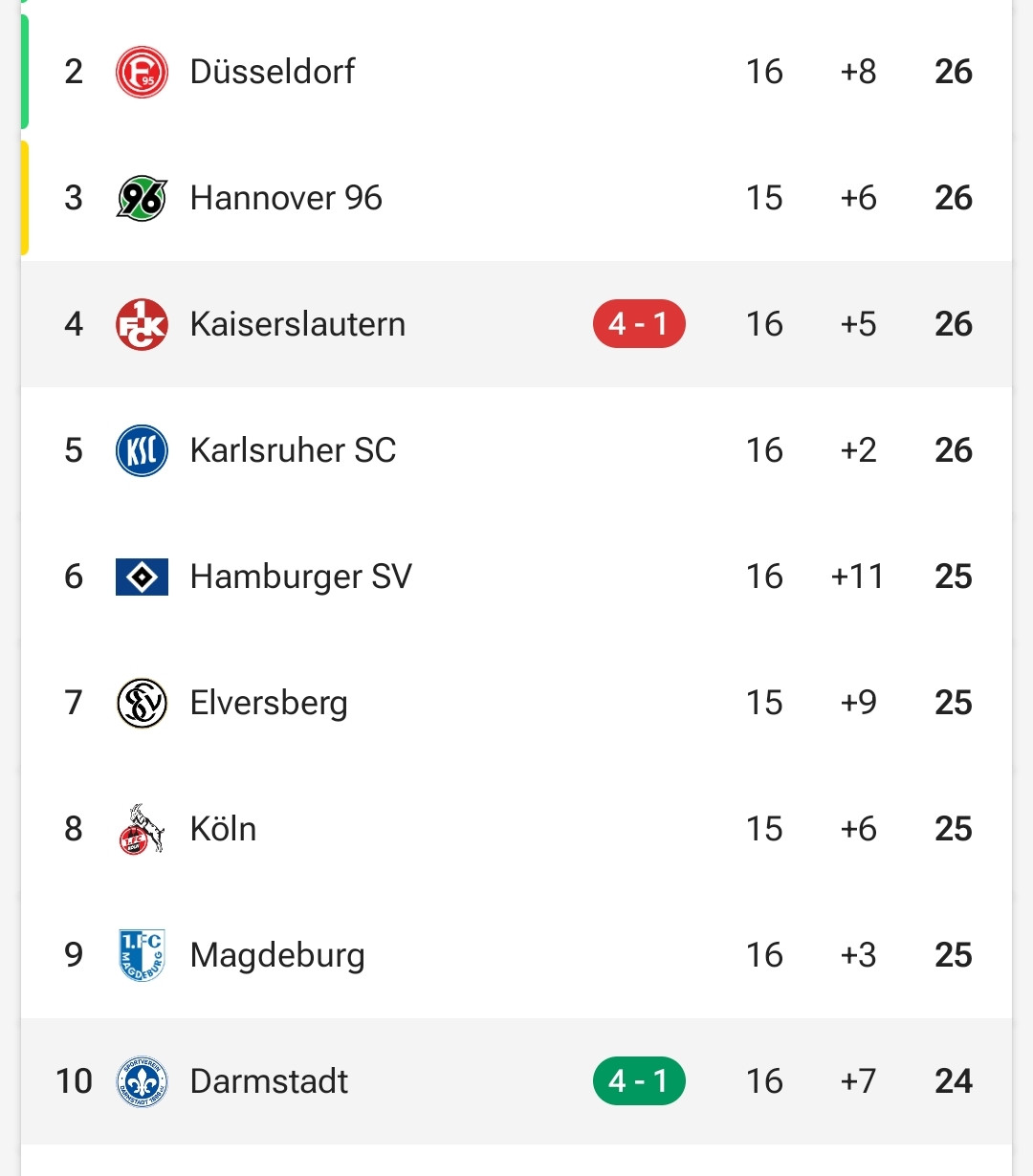Open the red 4 - 1 Kaiserslautern result badge
1033x1176 pixels.
639,324
